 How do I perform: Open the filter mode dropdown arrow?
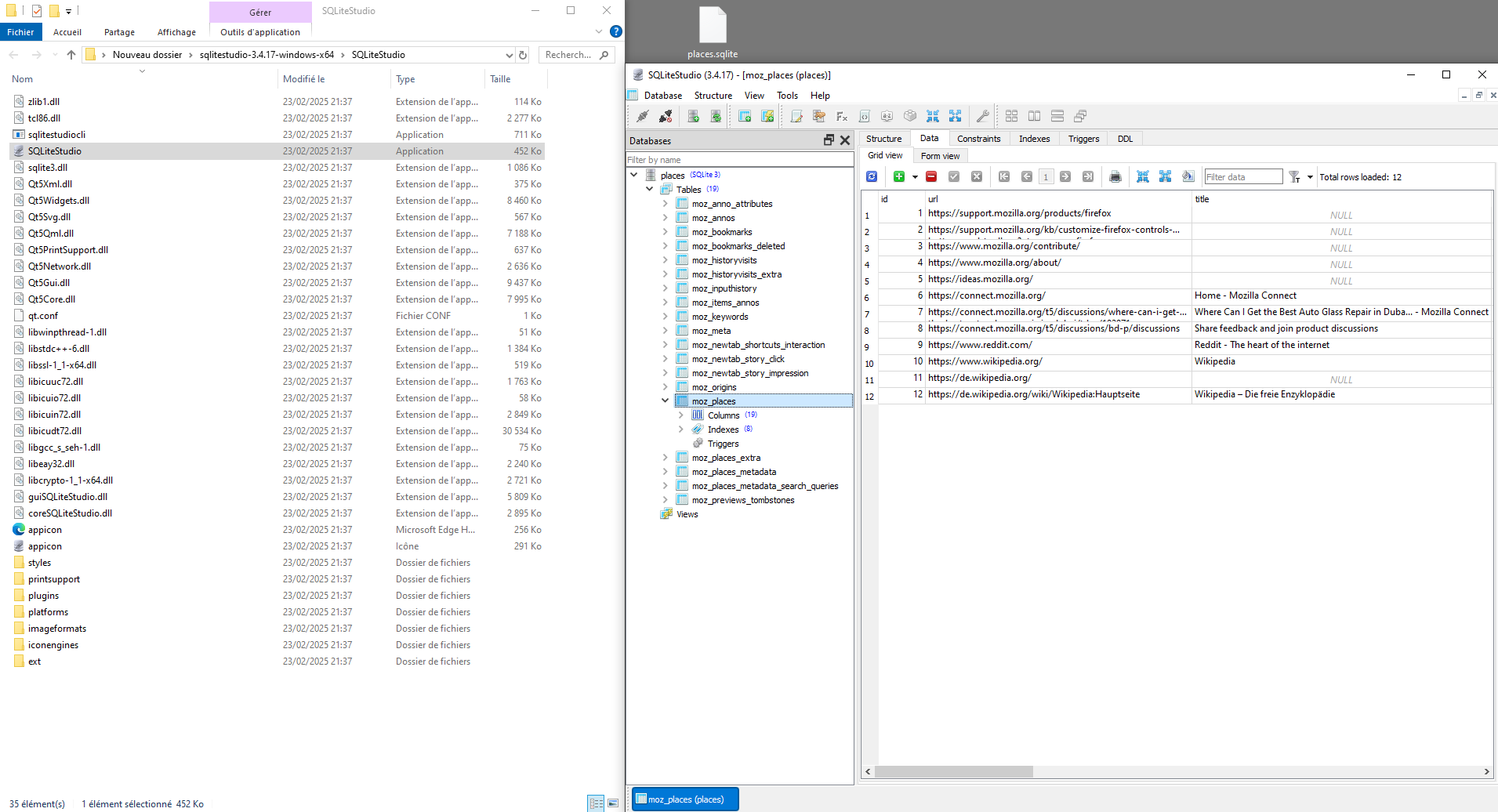point(1310,177)
